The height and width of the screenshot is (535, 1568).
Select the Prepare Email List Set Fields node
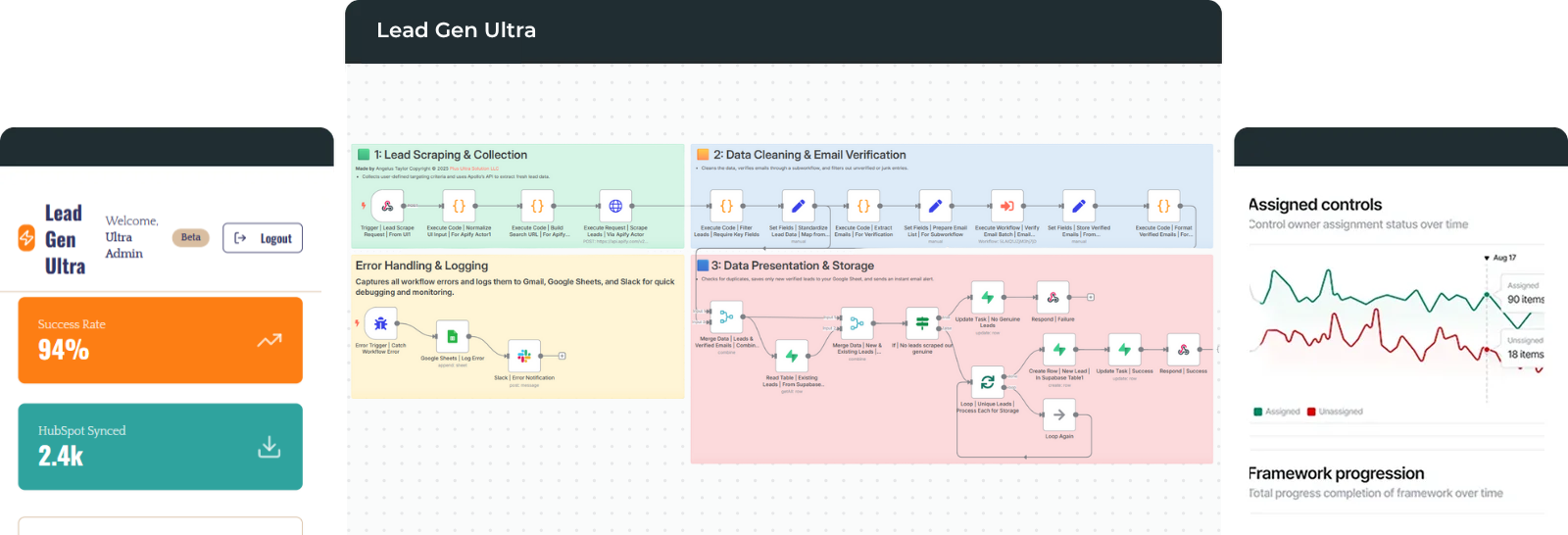click(935, 206)
